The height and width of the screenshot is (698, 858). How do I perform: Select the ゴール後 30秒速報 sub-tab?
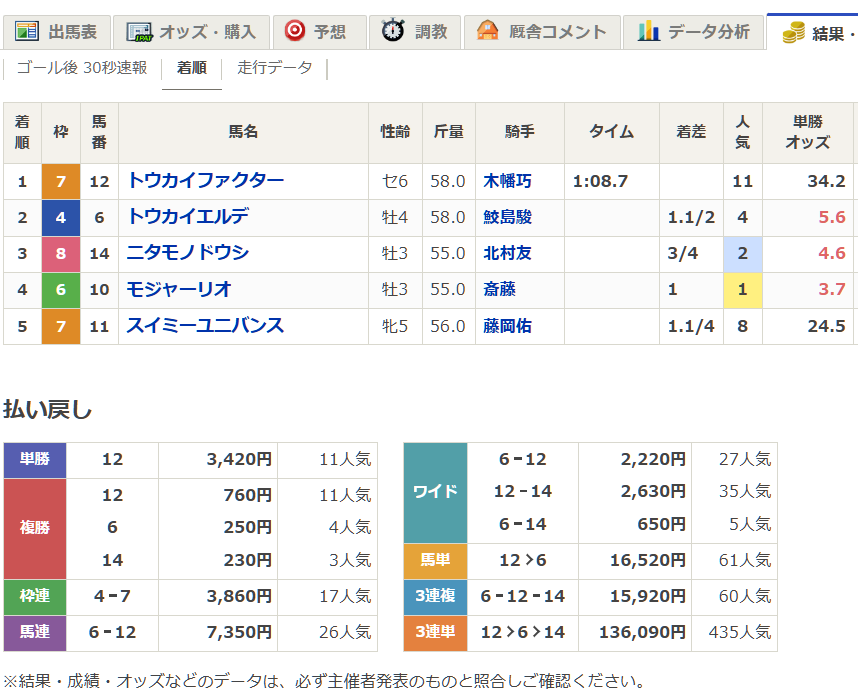pyautogui.click(x=82, y=68)
